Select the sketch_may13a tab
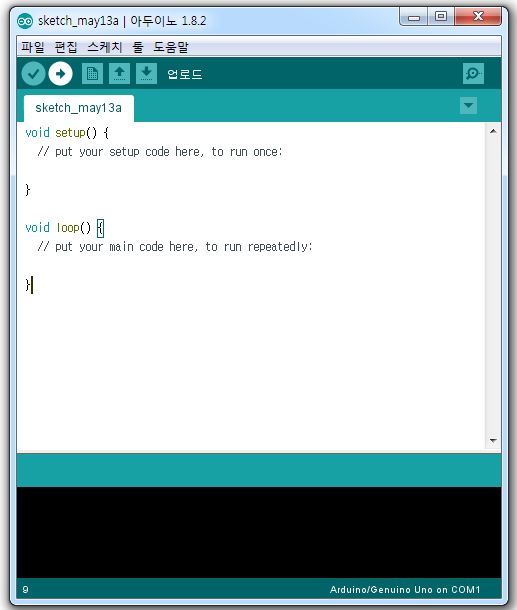This screenshot has height=610, width=517. (x=79, y=108)
